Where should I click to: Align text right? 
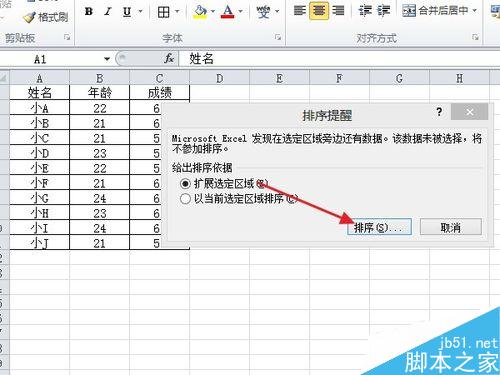click(x=338, y=10)
